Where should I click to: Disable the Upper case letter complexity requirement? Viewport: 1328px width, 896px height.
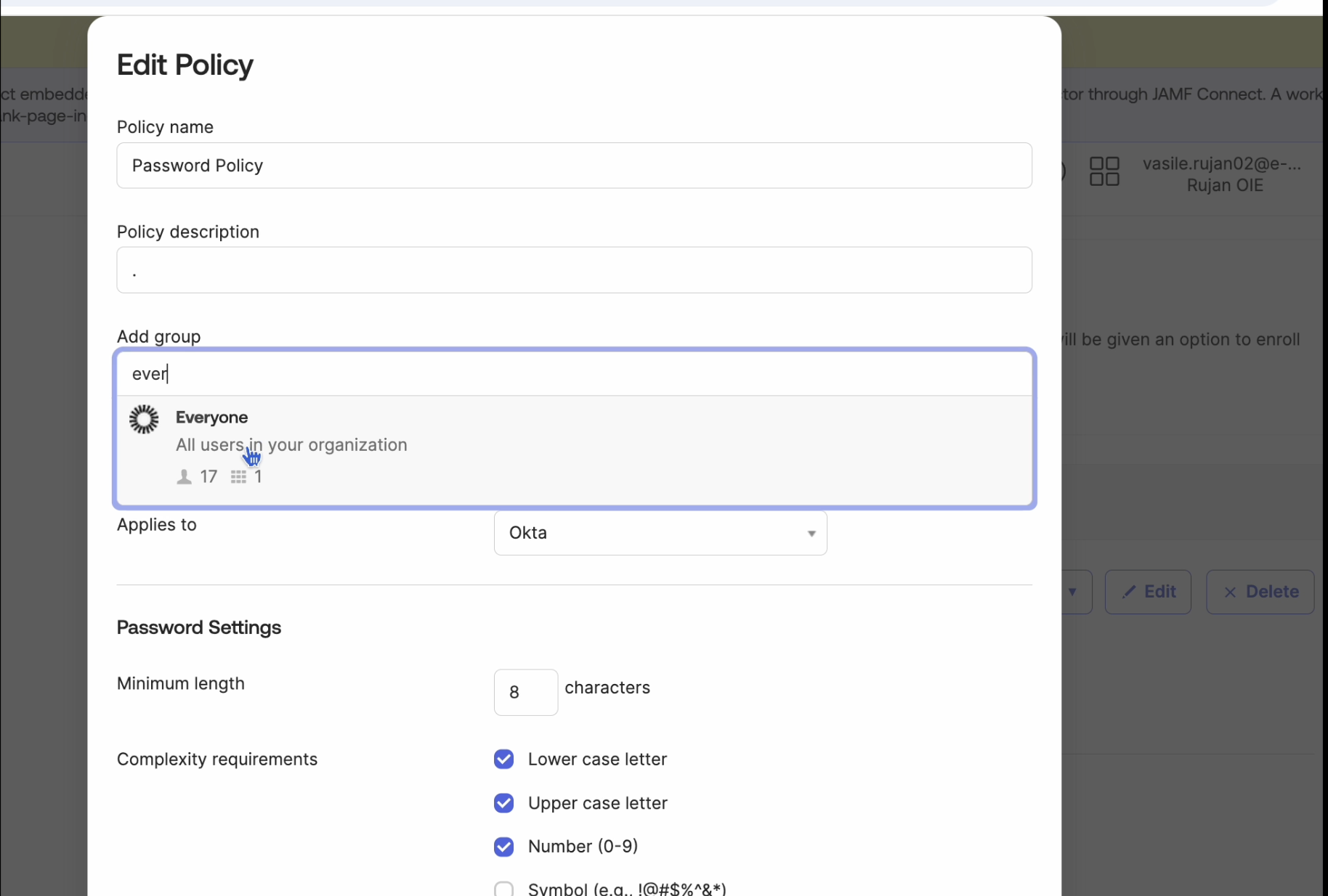(504, 803)
